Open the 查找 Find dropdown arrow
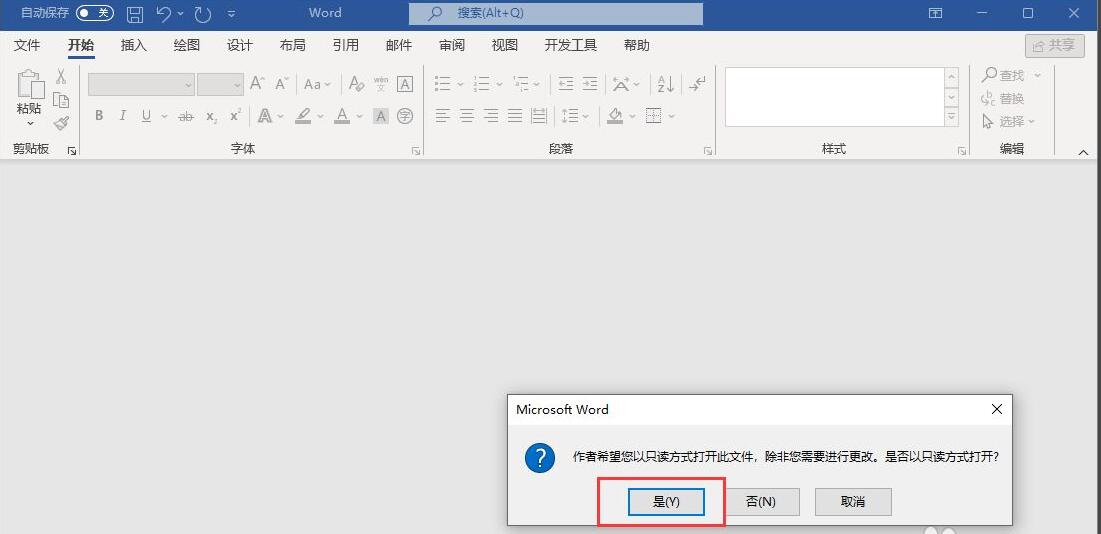Image resolution: width=1101 pixels, height=534 pixels. (x=1037, y=75)
